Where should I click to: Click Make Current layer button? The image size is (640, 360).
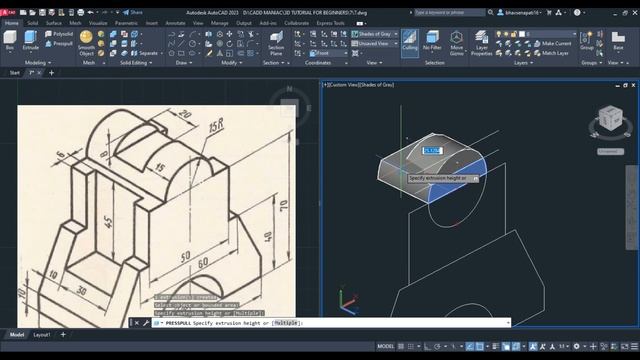[553, 43]
